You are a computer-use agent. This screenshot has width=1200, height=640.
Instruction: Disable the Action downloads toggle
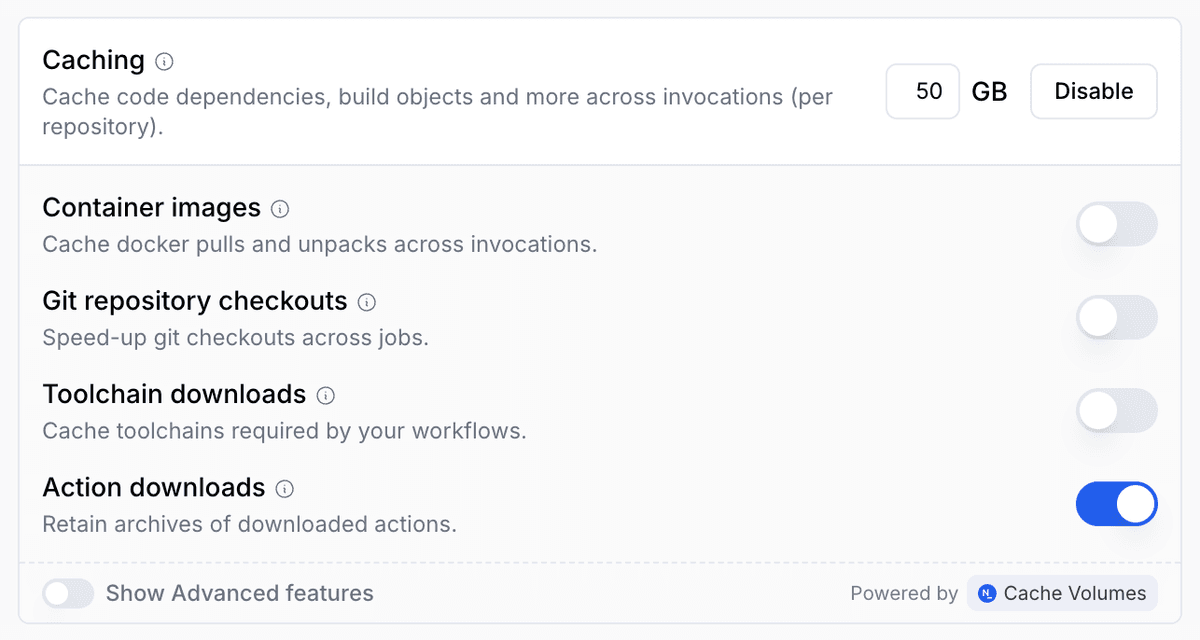click(1116, 504)
